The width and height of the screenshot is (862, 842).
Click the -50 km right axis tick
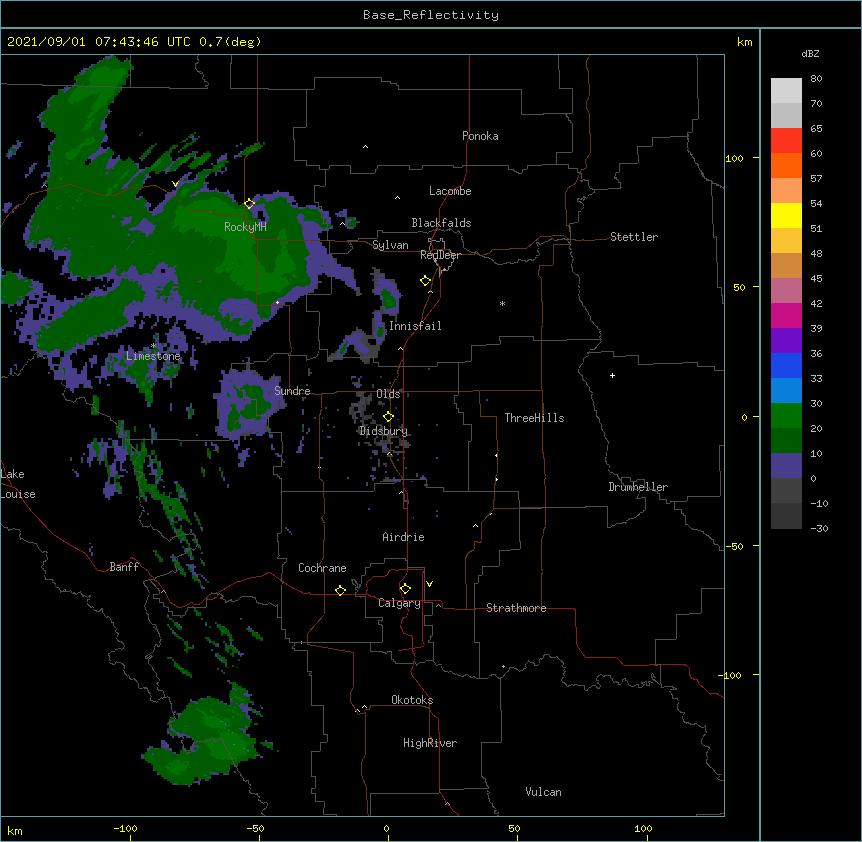click(x=734, y=546)
